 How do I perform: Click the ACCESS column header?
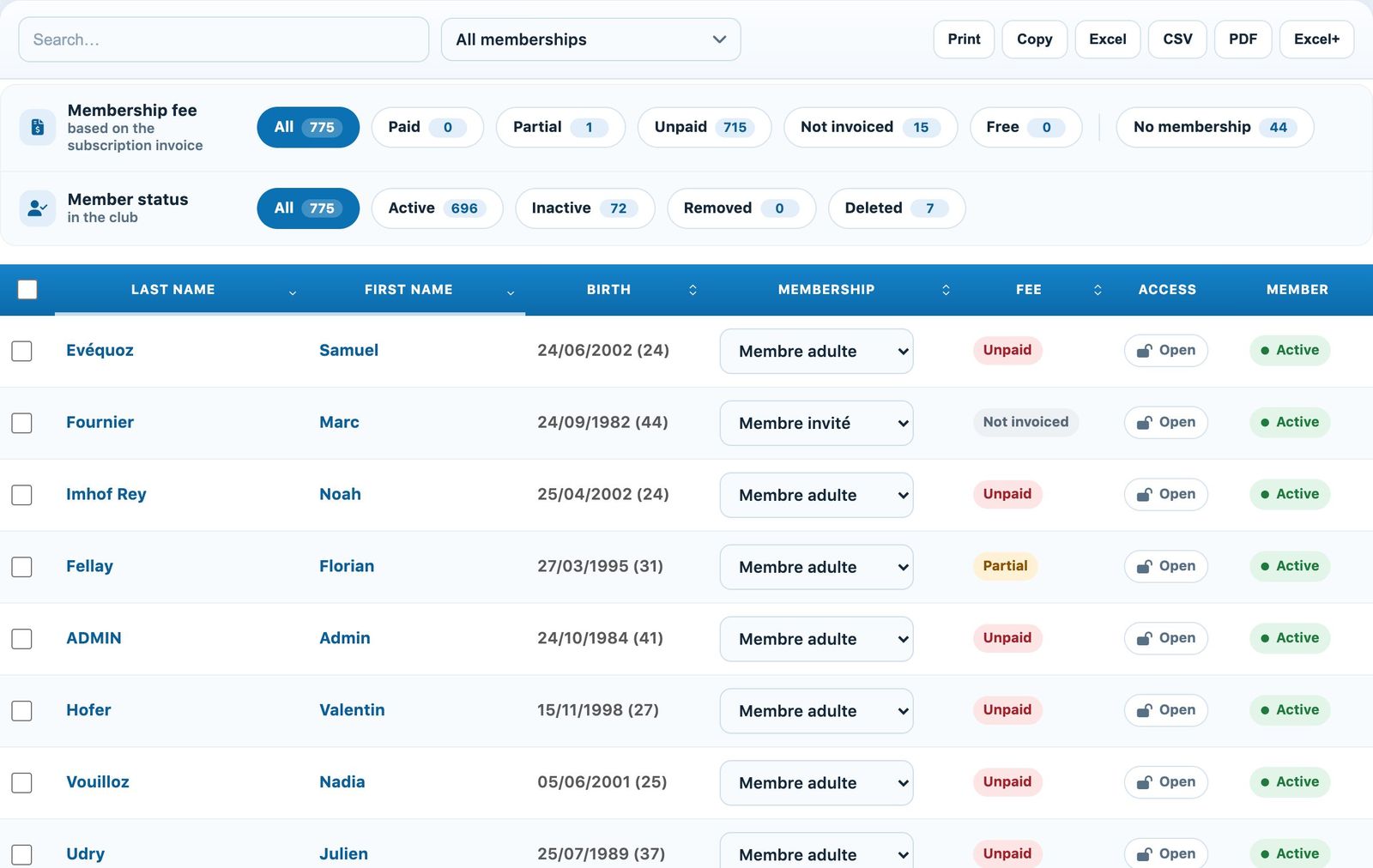click(1167, 290)
